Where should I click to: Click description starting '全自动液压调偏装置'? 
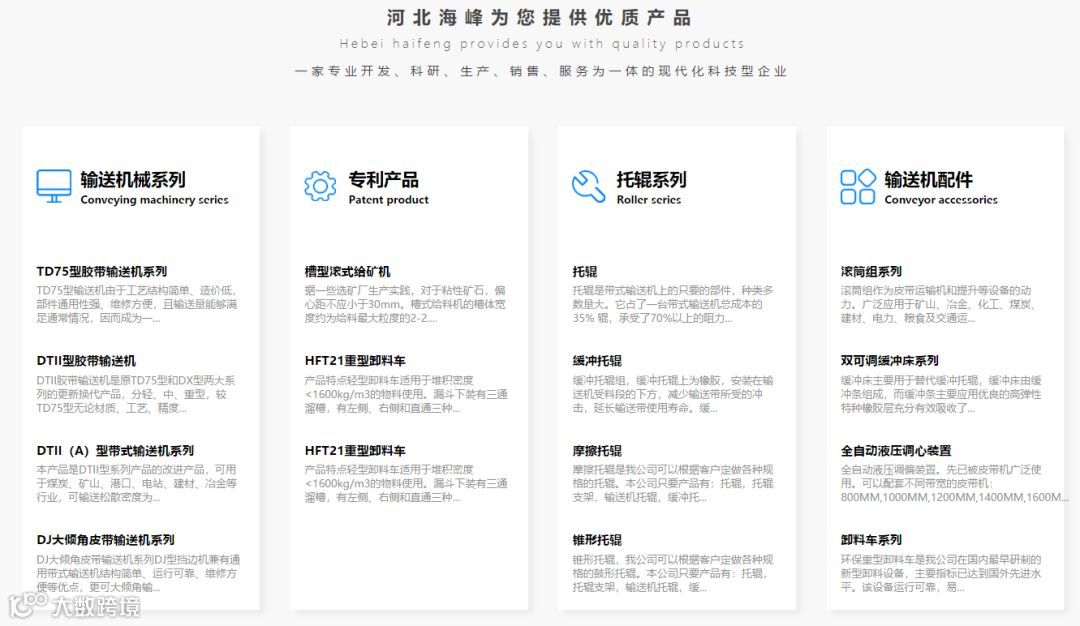(x=955, y=483)
